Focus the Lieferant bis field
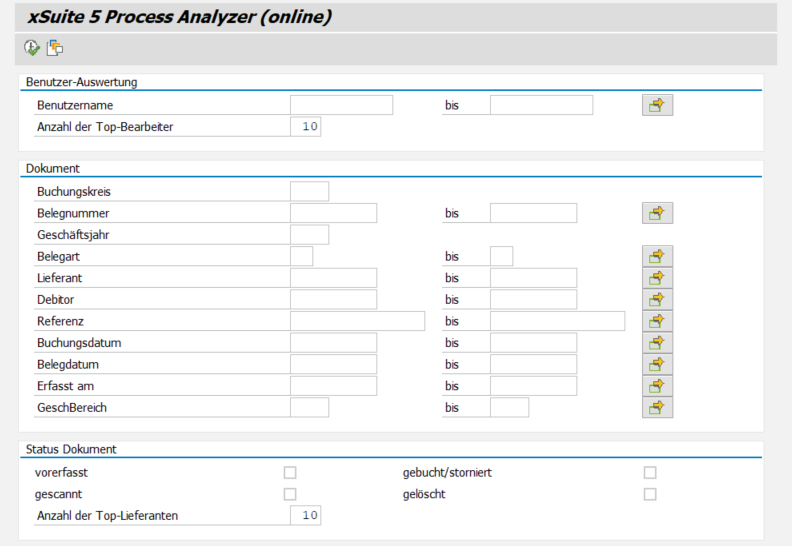The image size is (792, 546). tap(533, 278)
